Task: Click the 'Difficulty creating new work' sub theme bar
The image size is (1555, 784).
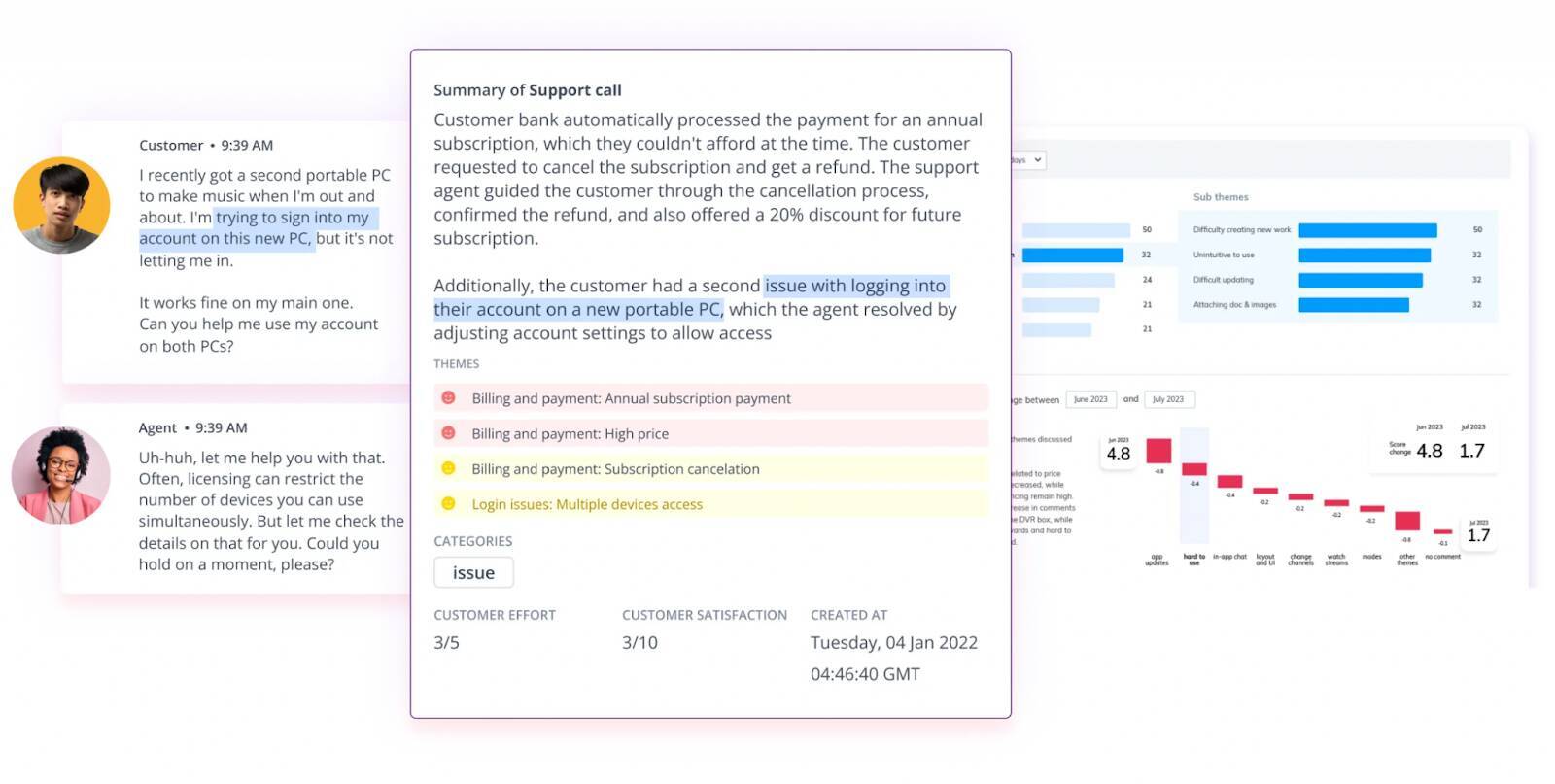Action: (x=1366, y=230)
